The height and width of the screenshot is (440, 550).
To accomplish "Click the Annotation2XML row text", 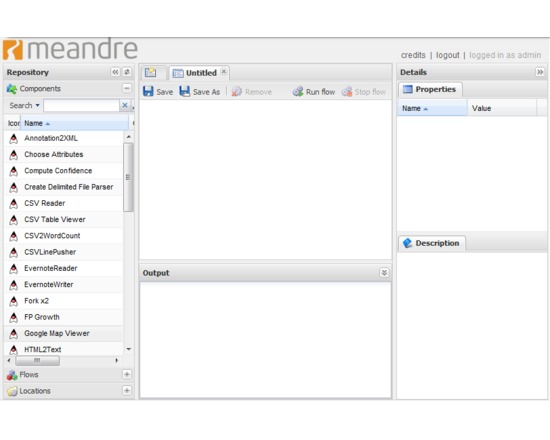I will (51, 138).
